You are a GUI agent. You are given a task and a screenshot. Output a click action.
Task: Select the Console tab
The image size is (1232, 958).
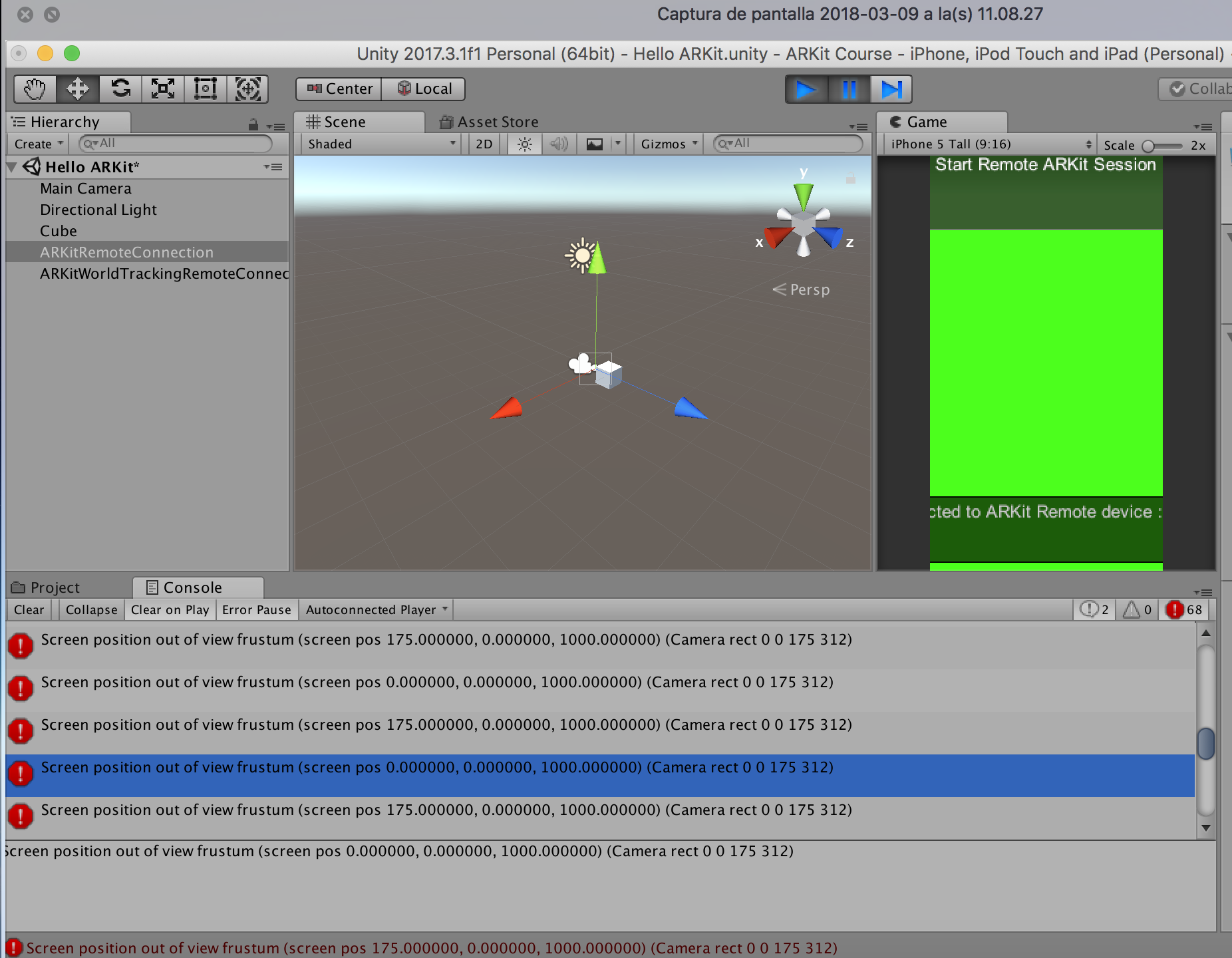click(198, 588)
